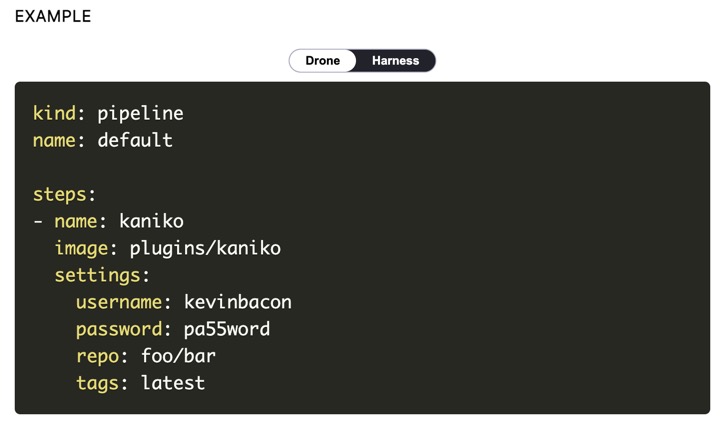
Task: Click the 'pa55word' password value
Action: point(227,329)
